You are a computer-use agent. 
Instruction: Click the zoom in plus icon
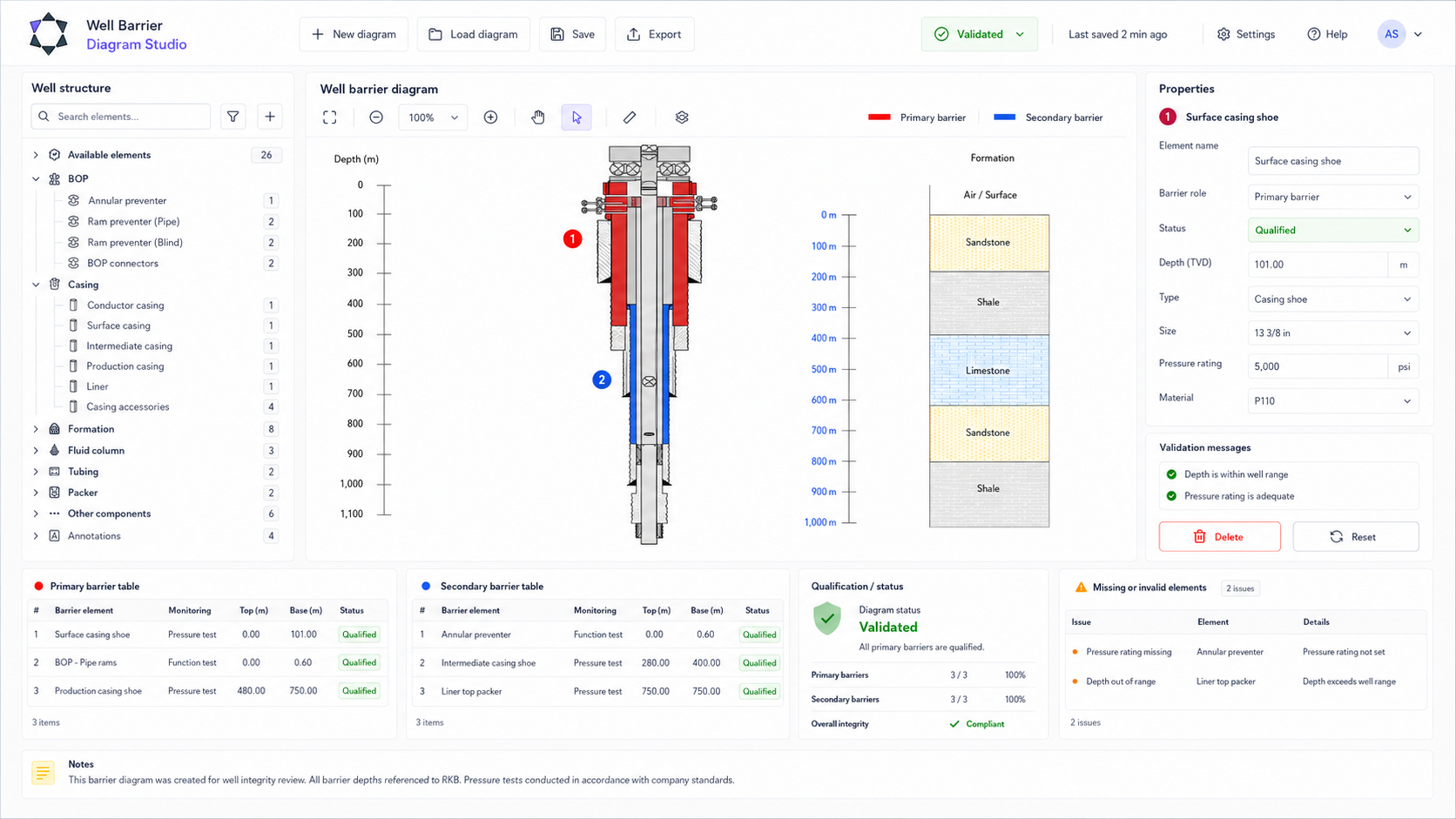pos(491,117)
